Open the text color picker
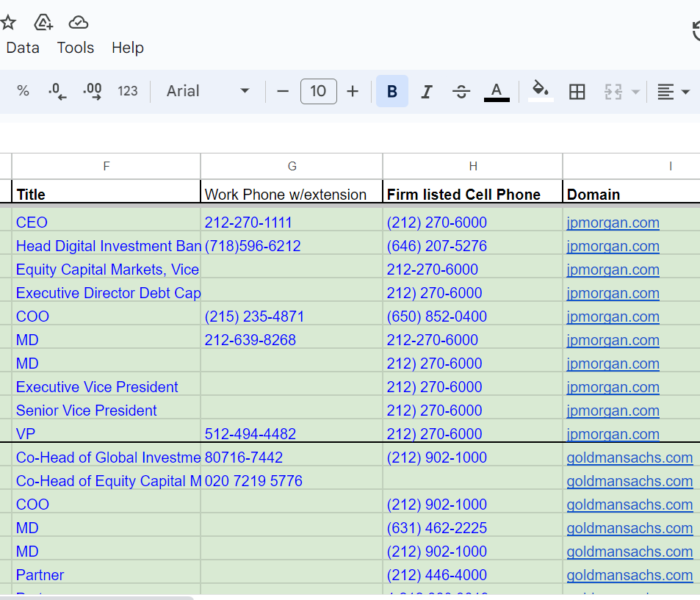Viewport: 700px width, 600px height. (x=496, y=92)
